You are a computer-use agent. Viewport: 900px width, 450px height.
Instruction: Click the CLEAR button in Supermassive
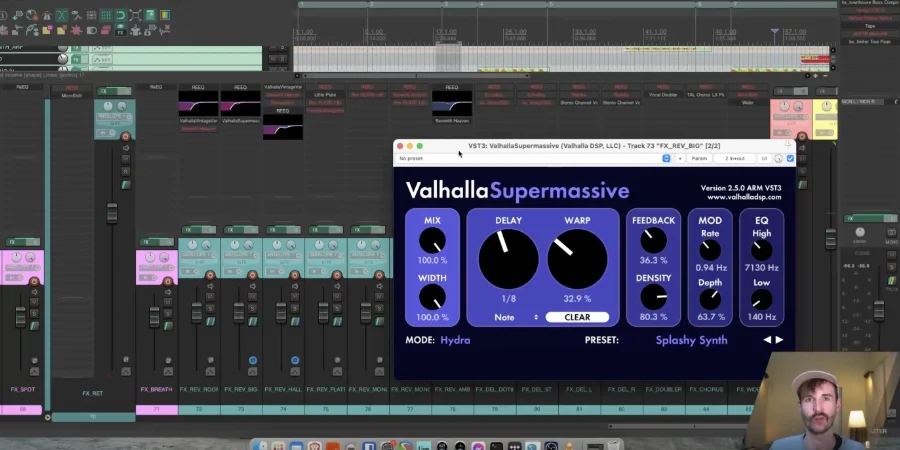[577, 317]
